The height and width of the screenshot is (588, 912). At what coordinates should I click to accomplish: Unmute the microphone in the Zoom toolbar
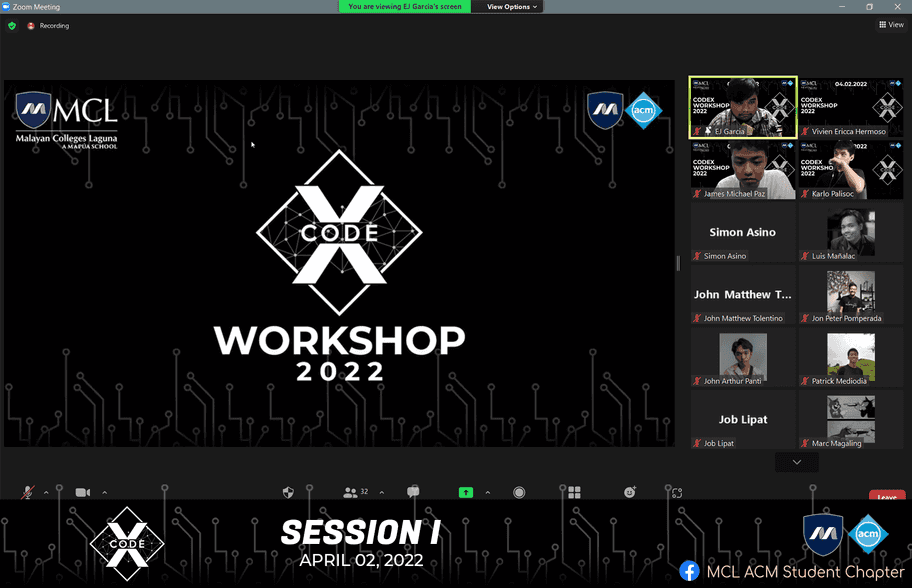point(28,492)
